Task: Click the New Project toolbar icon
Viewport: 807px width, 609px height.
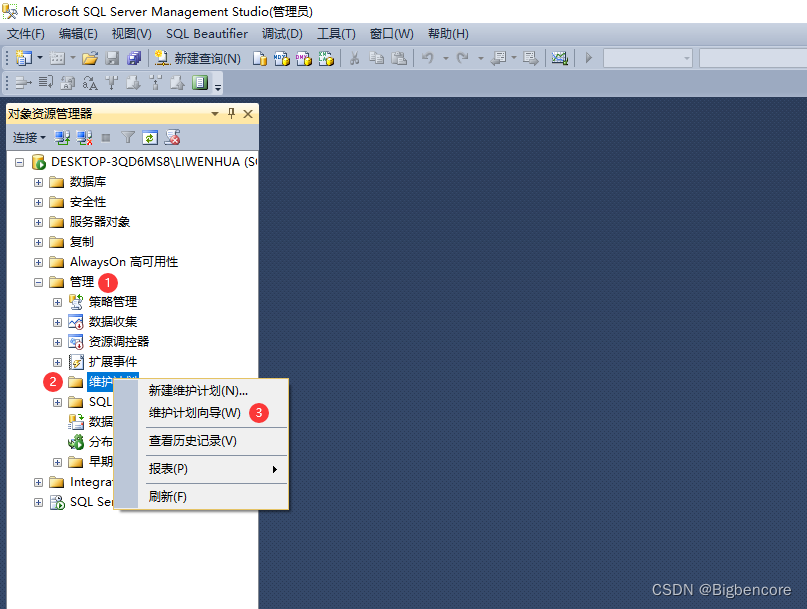Action: [23, 58]
